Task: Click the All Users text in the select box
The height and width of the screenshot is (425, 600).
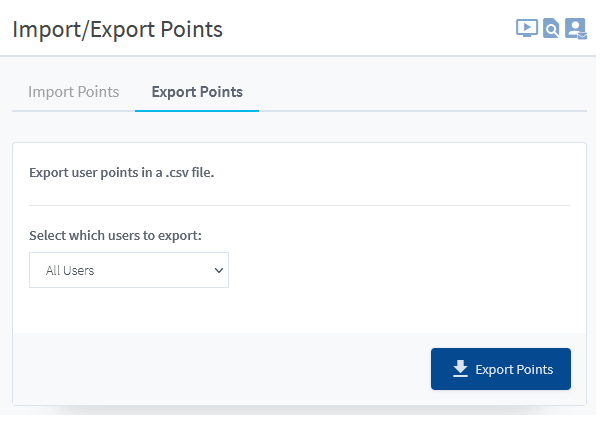Action: (70, 270)
